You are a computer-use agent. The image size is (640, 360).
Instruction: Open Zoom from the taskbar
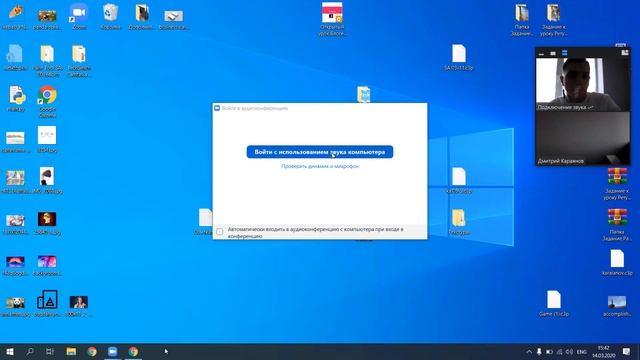point(113,351)
